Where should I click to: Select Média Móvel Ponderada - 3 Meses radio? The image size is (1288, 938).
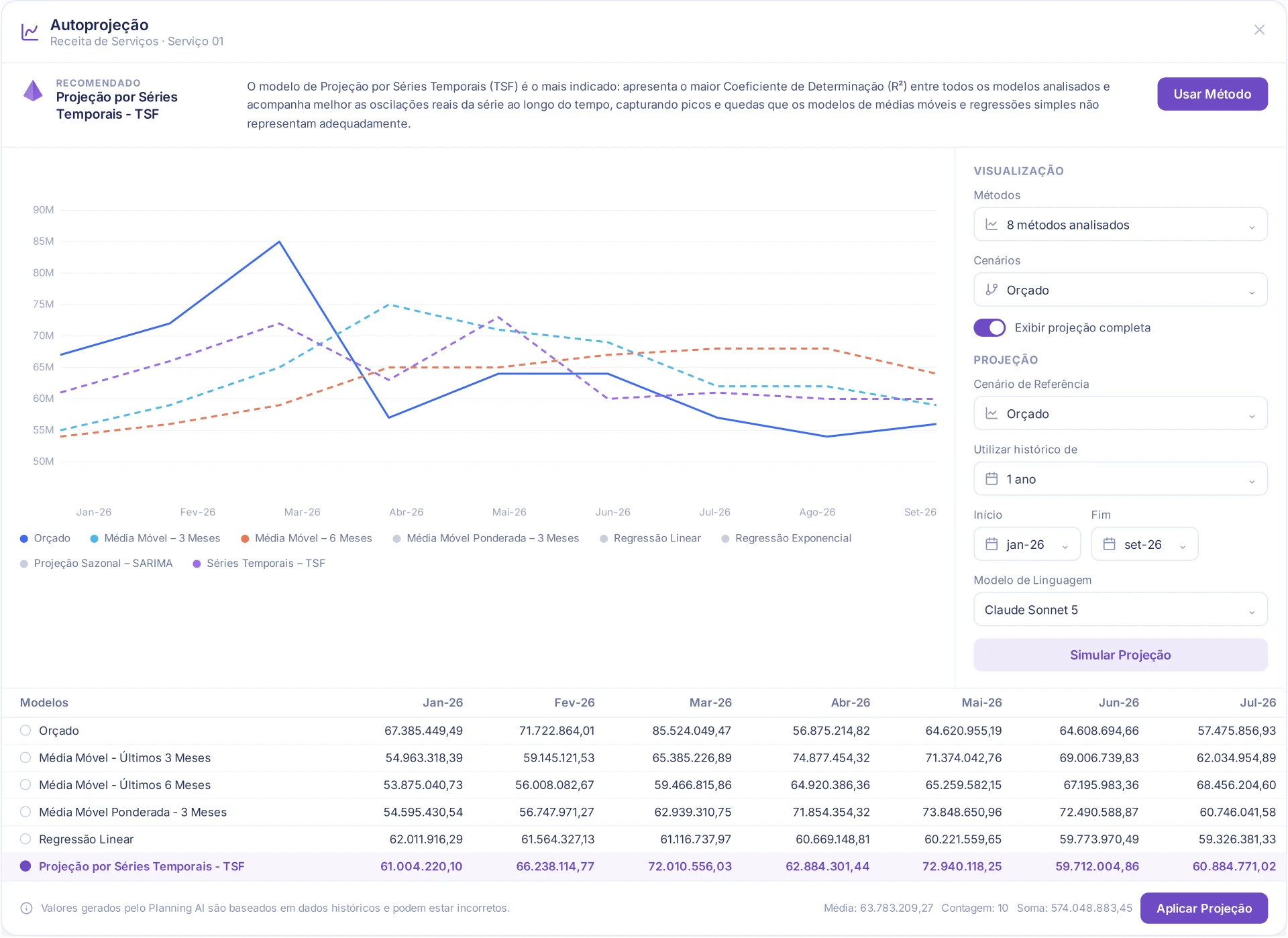tap(25, 812)
